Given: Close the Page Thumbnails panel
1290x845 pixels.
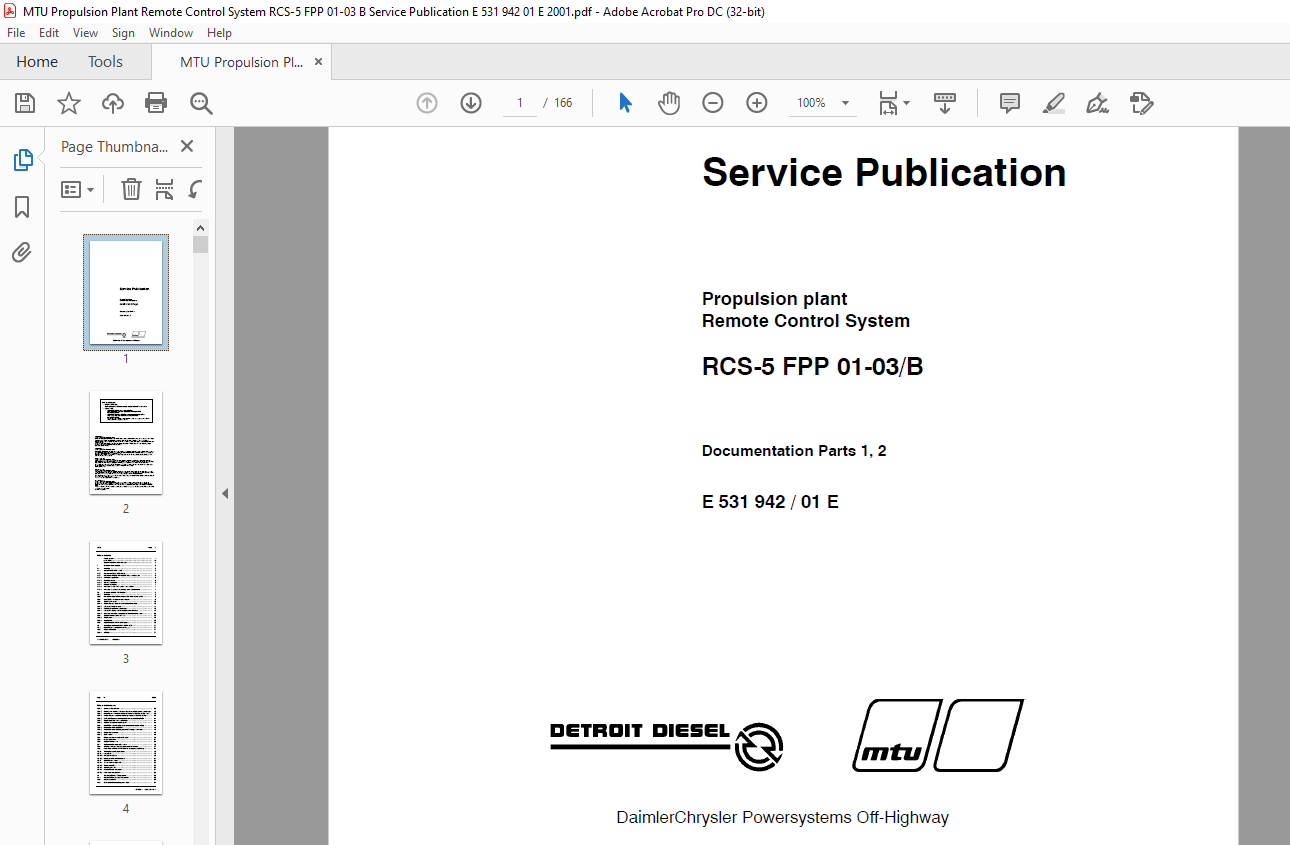Looking at the screenshot, I should click(187, 146).
